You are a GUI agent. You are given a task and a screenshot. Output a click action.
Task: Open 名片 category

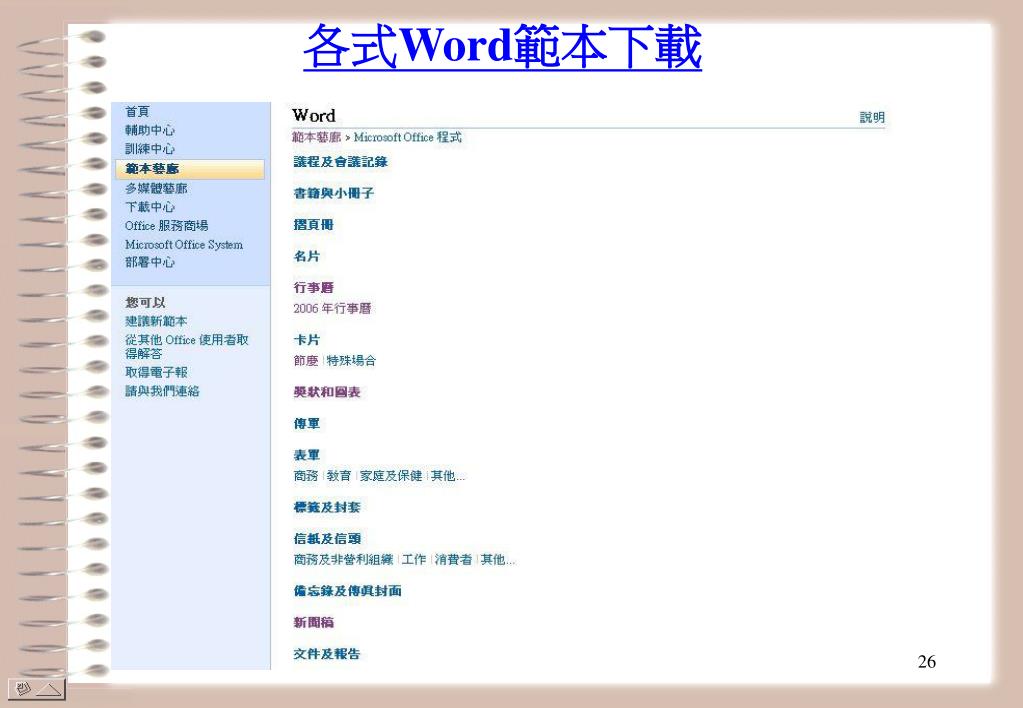coord(307,256)
